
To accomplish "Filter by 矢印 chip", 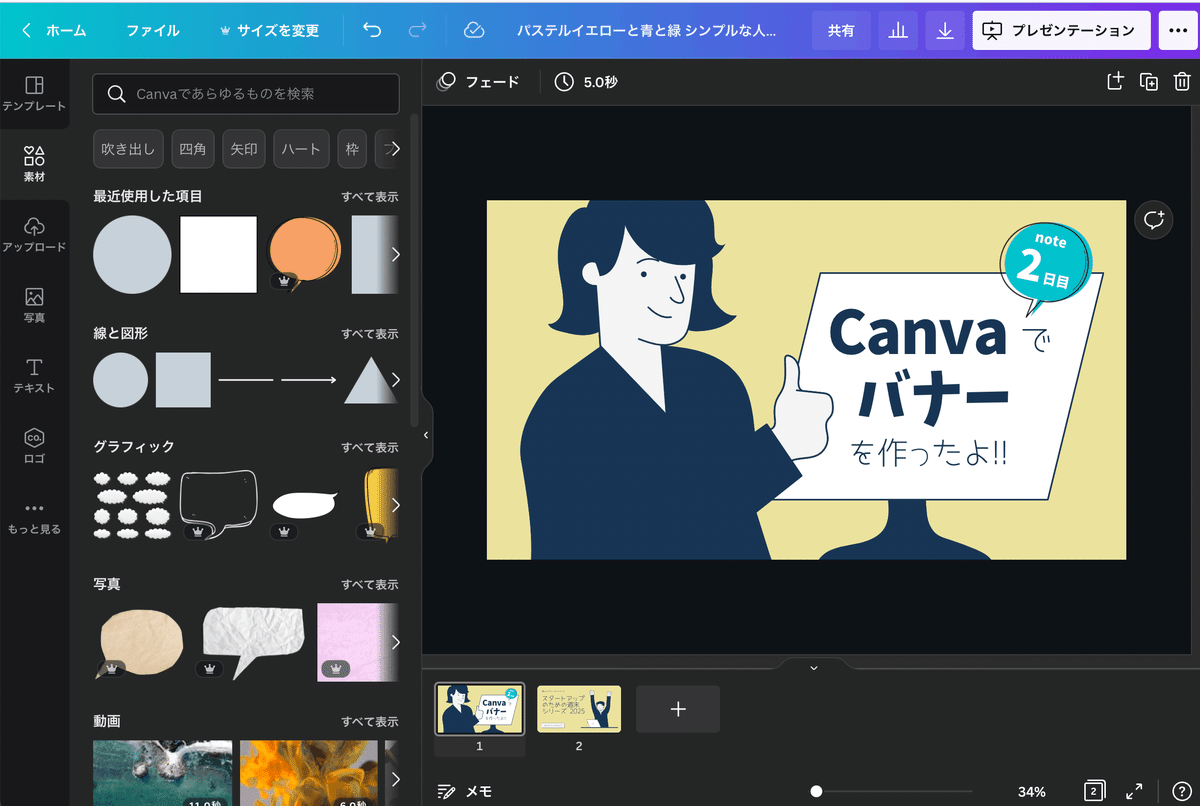I will coord(244,149).
